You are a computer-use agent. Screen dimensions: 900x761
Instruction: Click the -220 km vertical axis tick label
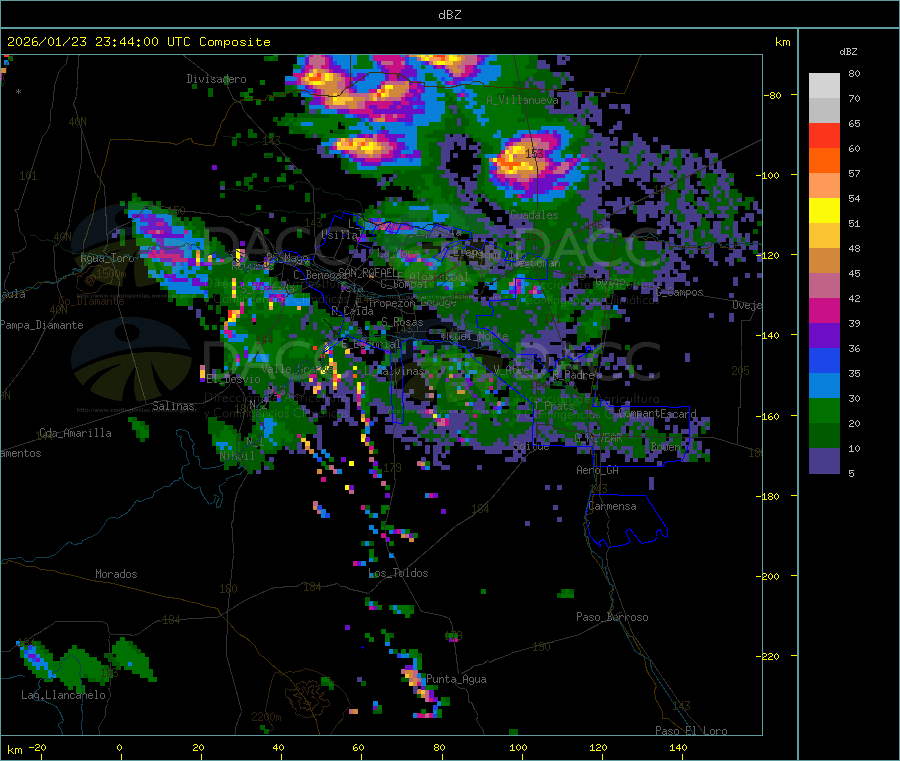tap(767, 656)
